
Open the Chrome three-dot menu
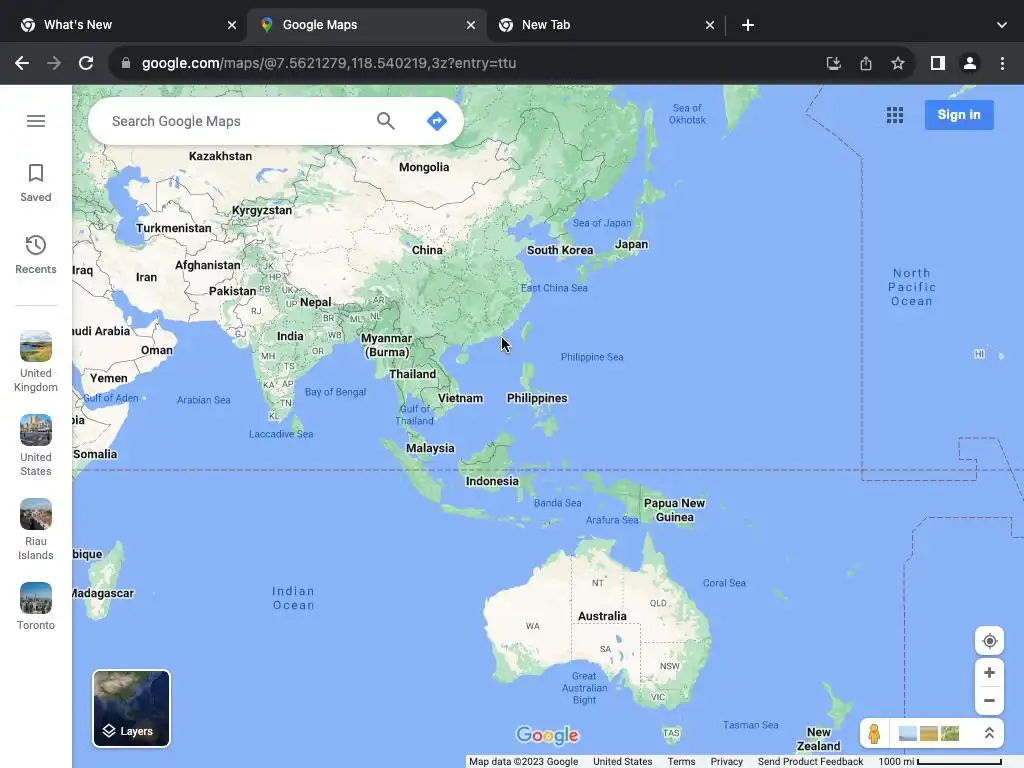[x=1002, y=63]
